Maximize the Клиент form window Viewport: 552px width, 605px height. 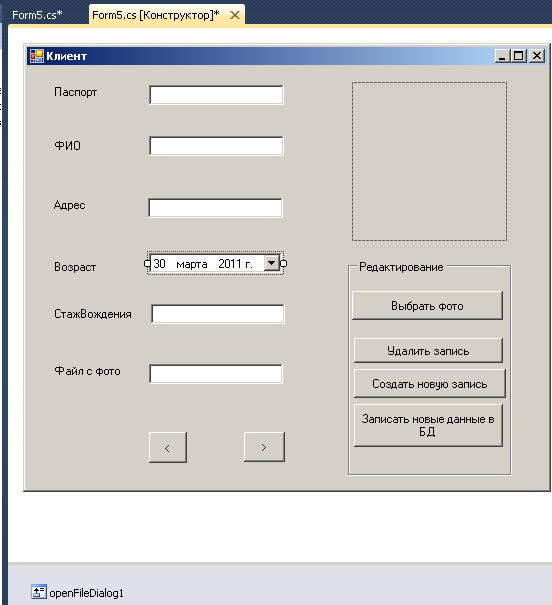coord(518,56)
